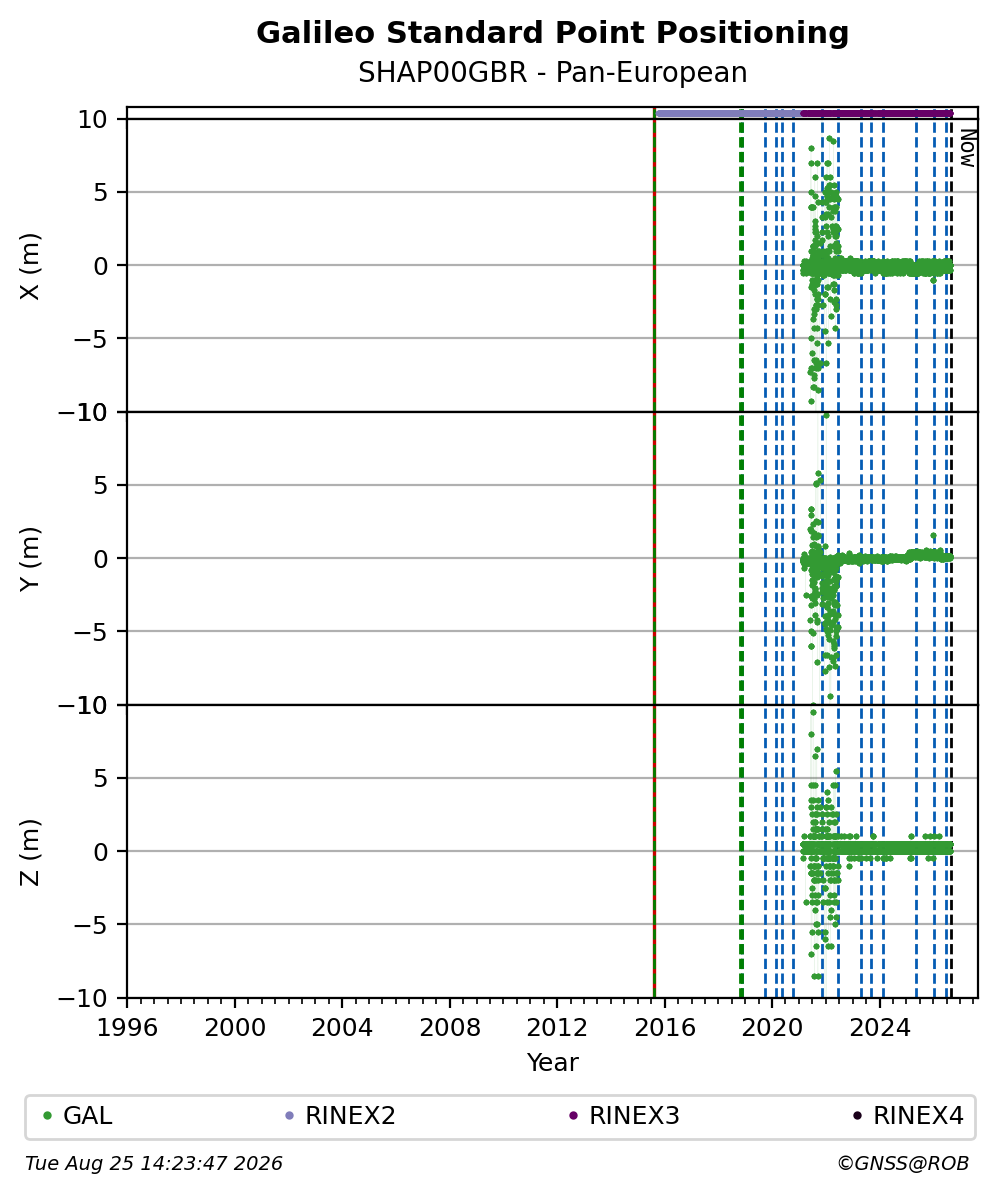
Task: Click the 'RINEX2' legend label
Action: [350, 1116]
